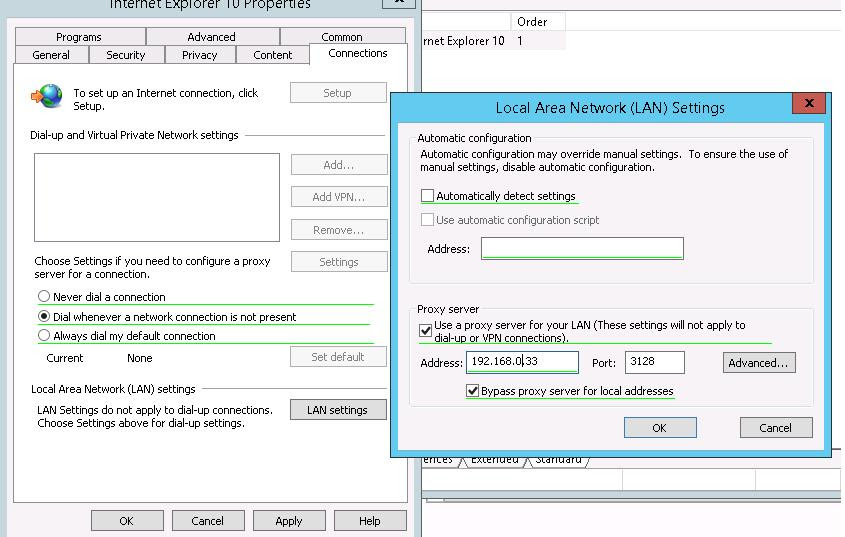Switch to the Common tab
The image size is (845, 537).
[x=342, y=36]
